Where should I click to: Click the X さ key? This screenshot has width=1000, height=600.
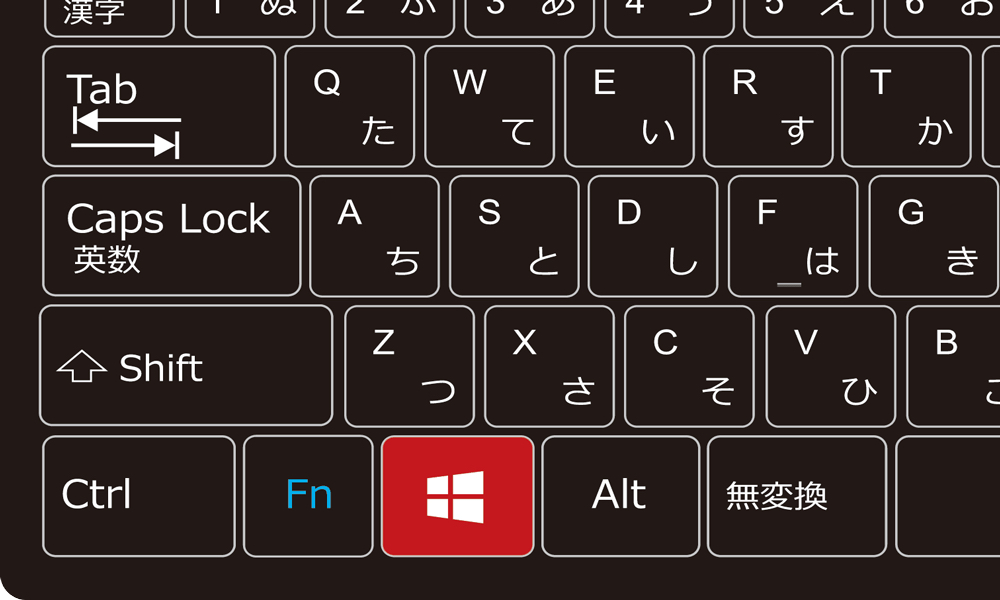tap(549, 366)
